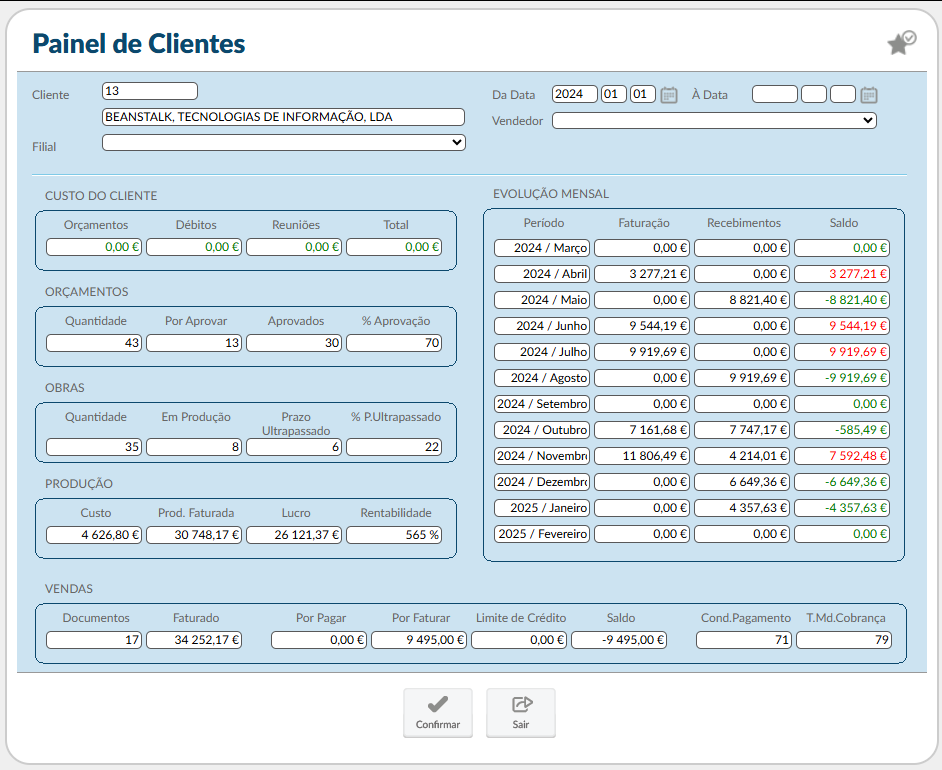Open the Da Data calendar picker
The image size is (942, 770).
coord(669,95)
